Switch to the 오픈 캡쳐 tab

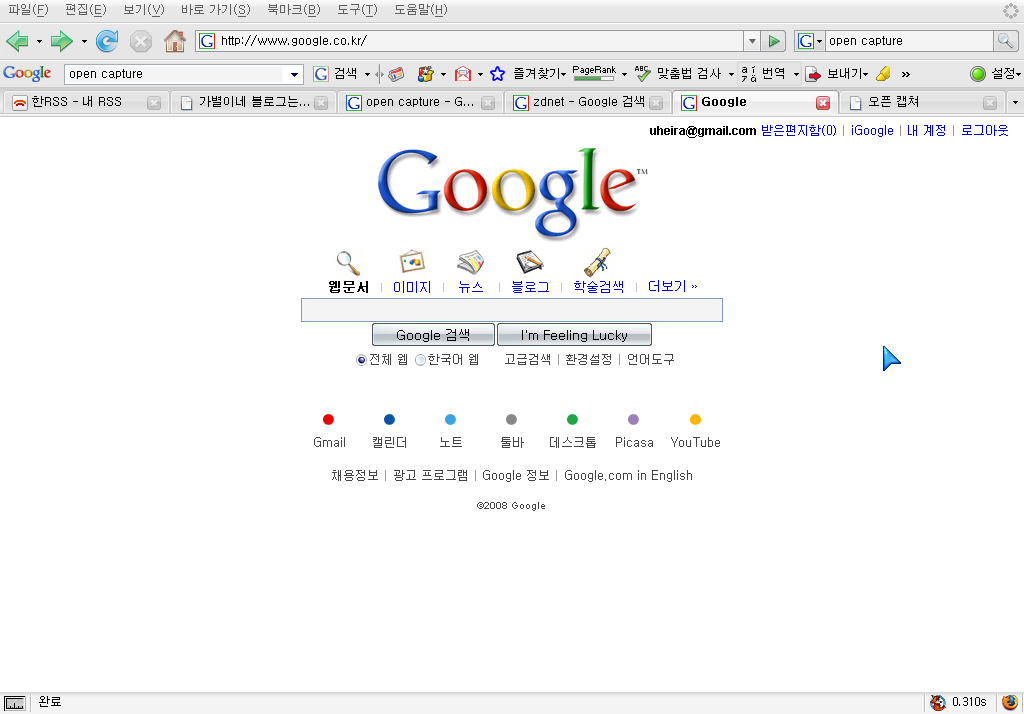tap(922, 103)
